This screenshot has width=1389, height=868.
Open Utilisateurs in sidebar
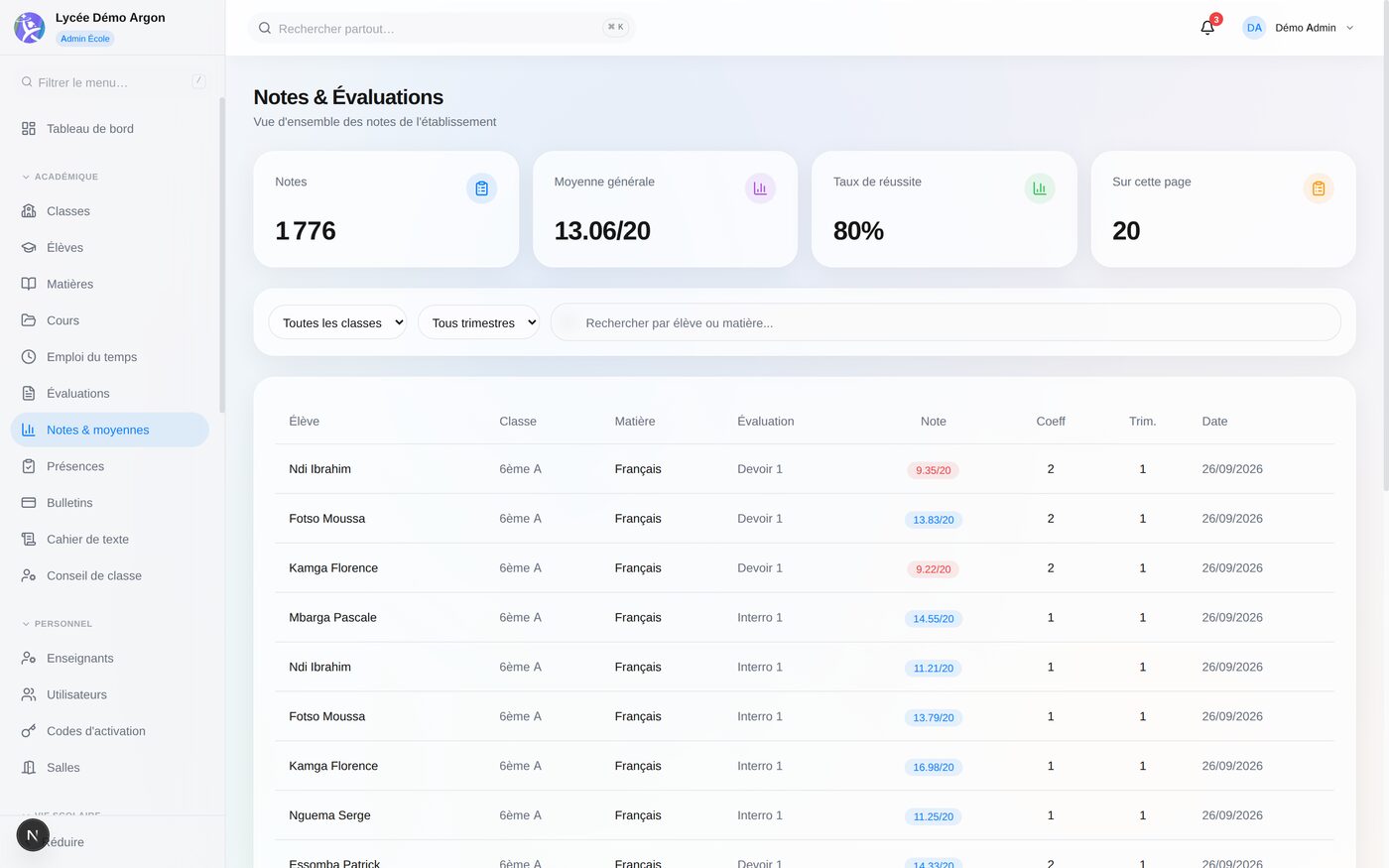109,694
